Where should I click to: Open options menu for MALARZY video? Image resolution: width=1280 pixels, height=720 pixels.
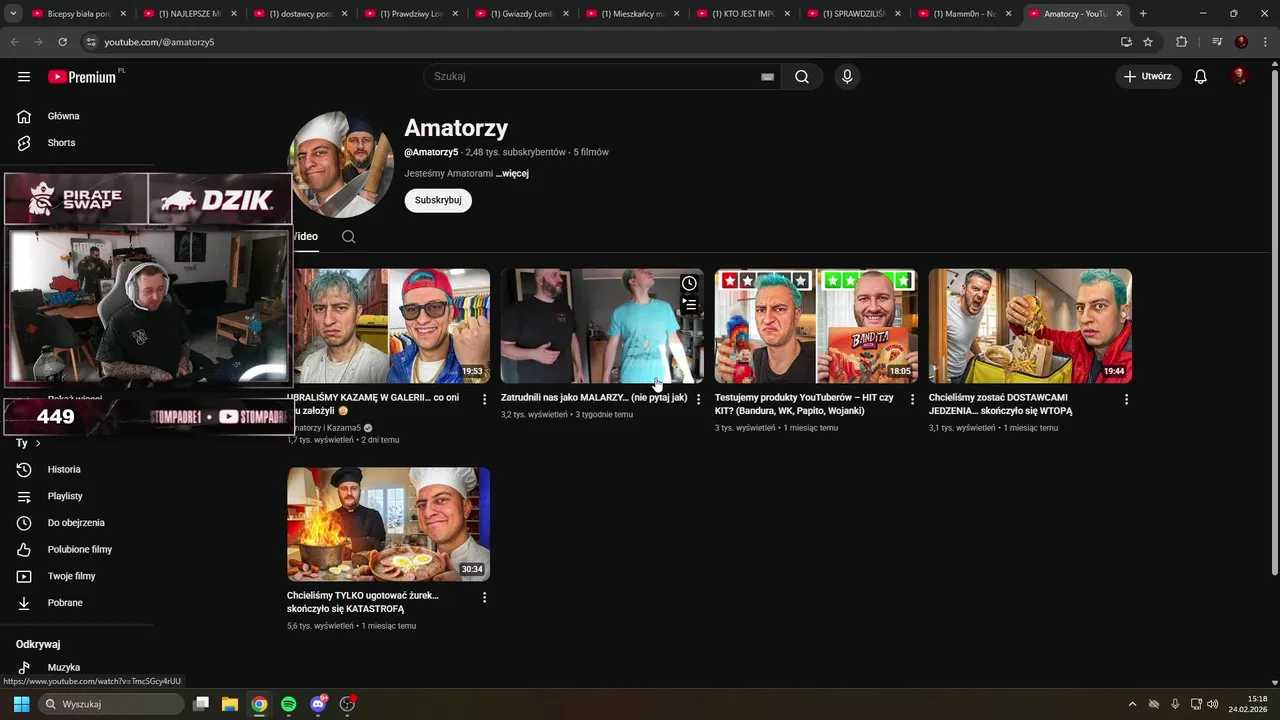[x=698, y=399]
